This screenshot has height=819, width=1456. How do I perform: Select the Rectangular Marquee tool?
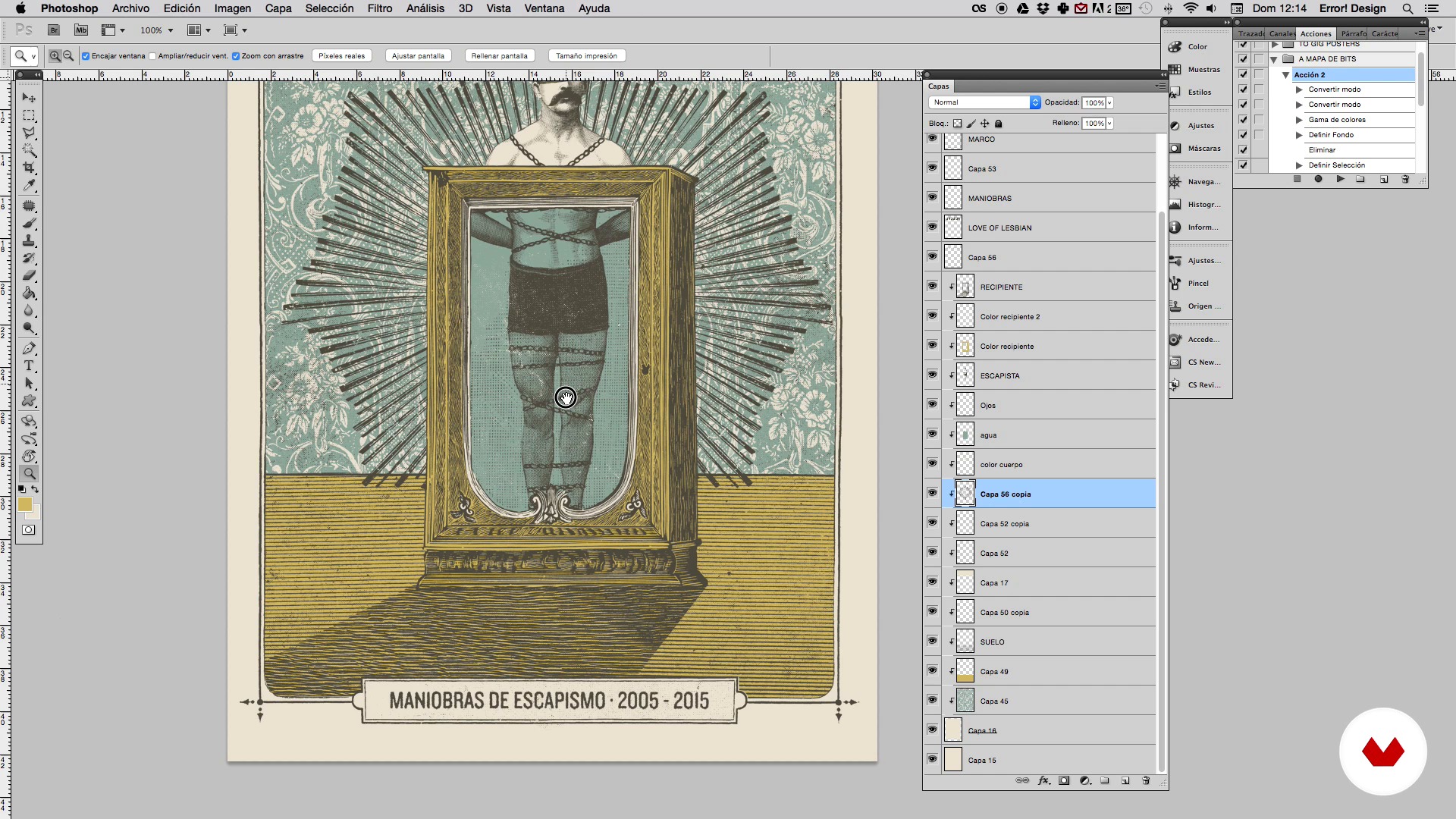pyautogui.click(x=29, y=115)
